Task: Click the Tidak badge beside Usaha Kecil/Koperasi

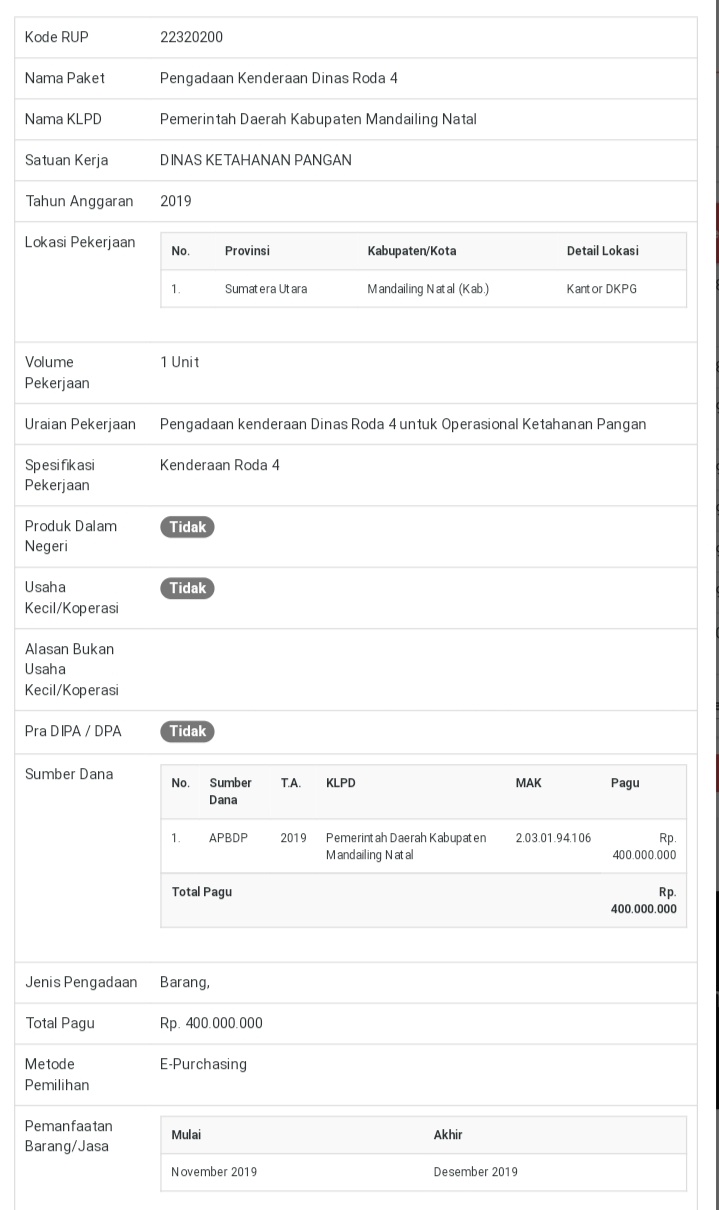Action: [187, 588]
